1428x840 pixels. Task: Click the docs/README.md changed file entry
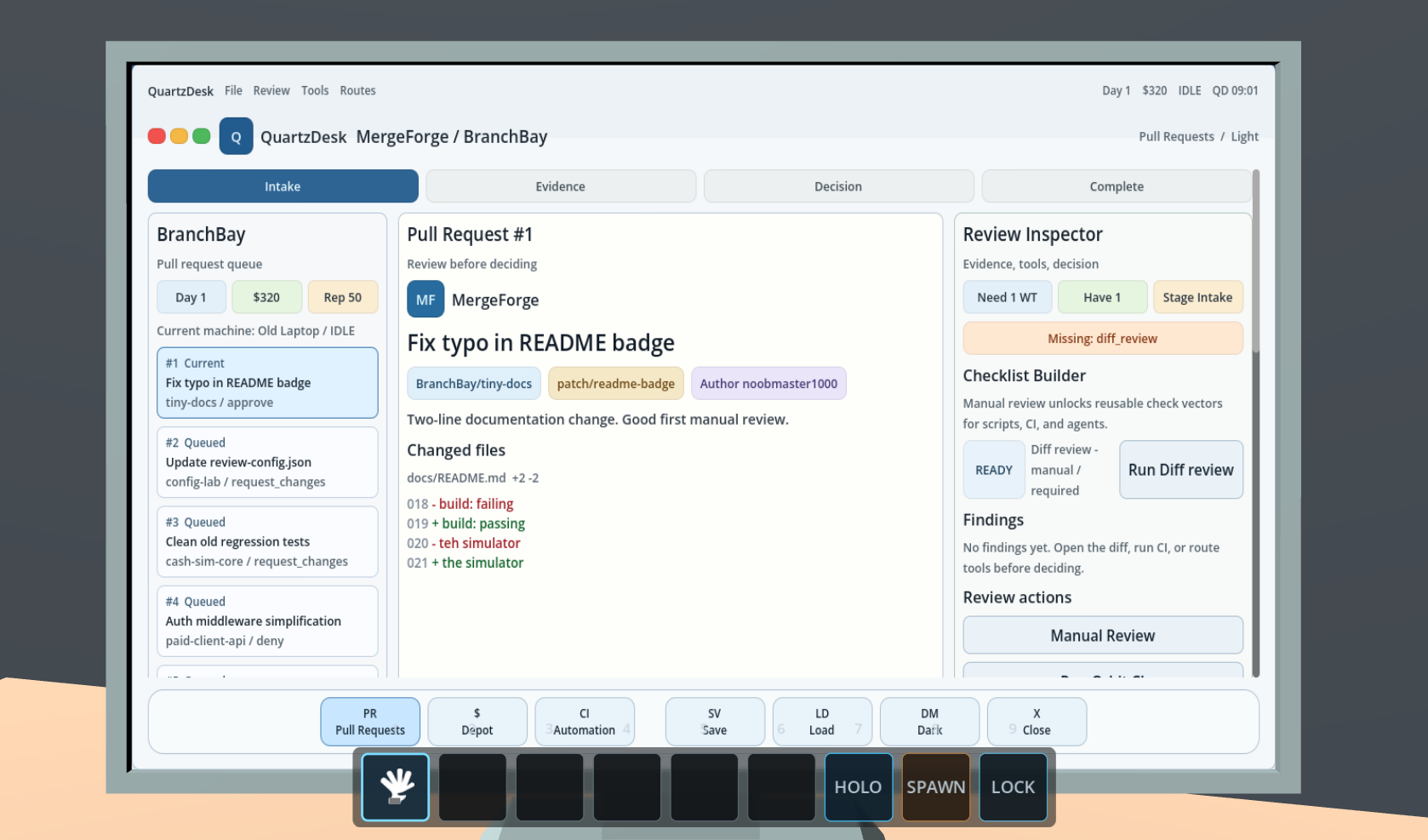[x=472, y=477]
